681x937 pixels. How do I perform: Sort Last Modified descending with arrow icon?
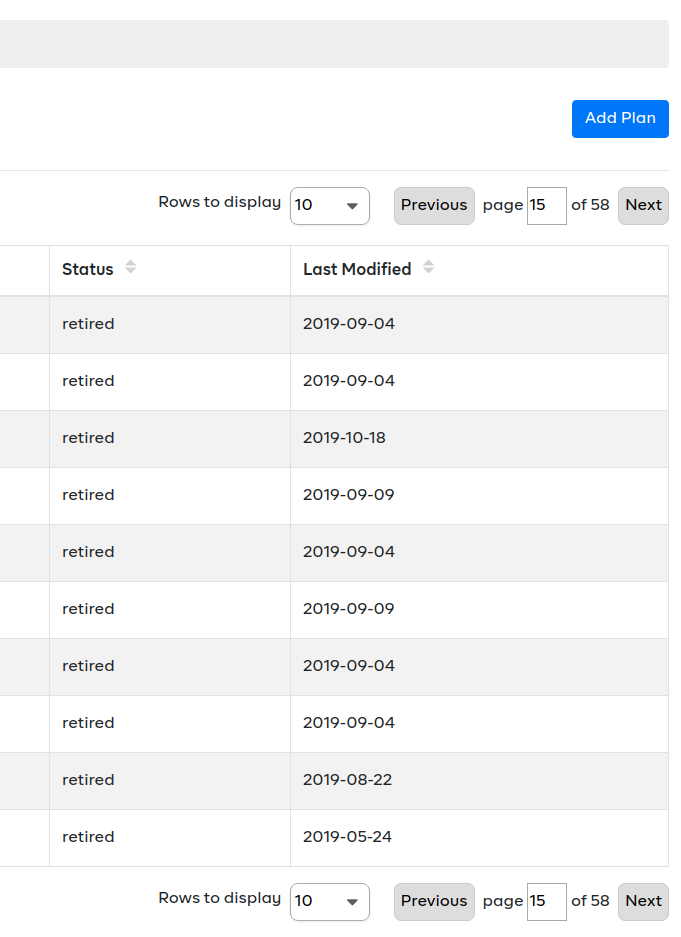pos(428,271)
